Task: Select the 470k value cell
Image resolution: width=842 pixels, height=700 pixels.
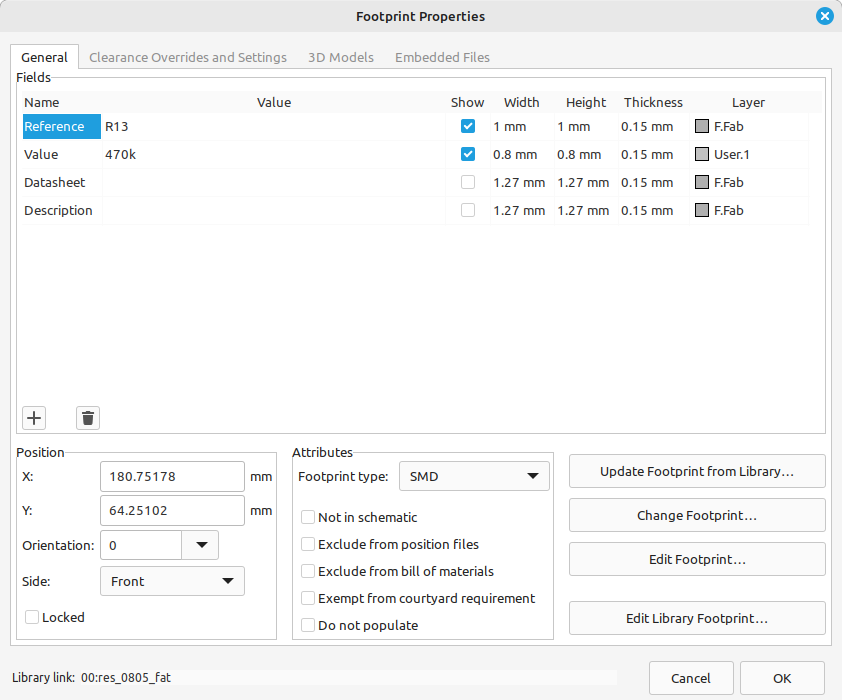Action: [274, 154]
